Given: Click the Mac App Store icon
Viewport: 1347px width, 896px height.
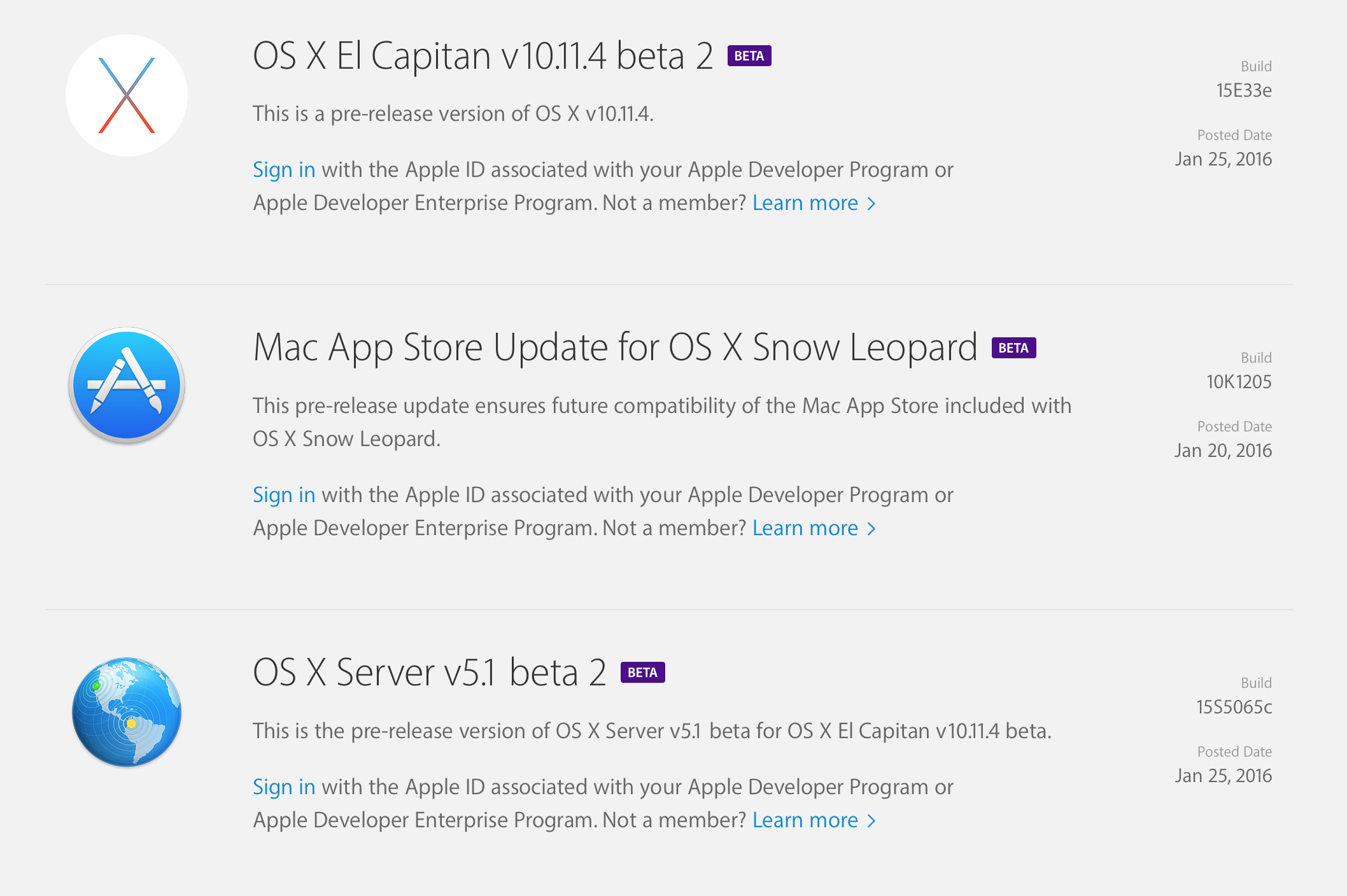Looking at the screenshot, I should pyautogui.click(x=127, y=386).
